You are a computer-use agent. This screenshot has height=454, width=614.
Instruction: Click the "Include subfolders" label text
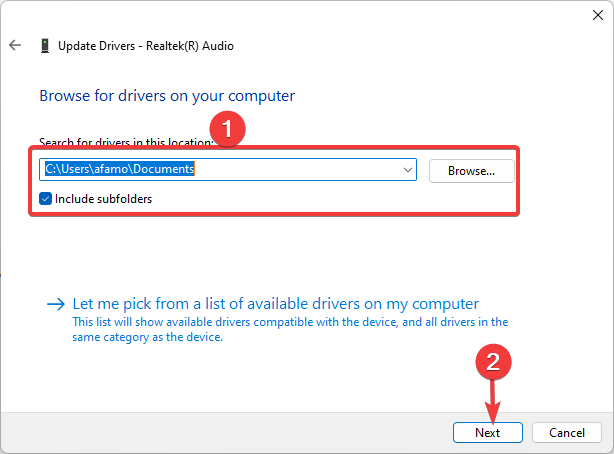coord(104,198)
